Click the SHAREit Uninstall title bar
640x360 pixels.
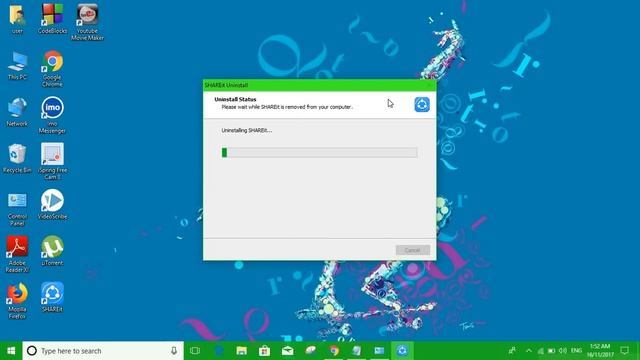pos(320,85)
